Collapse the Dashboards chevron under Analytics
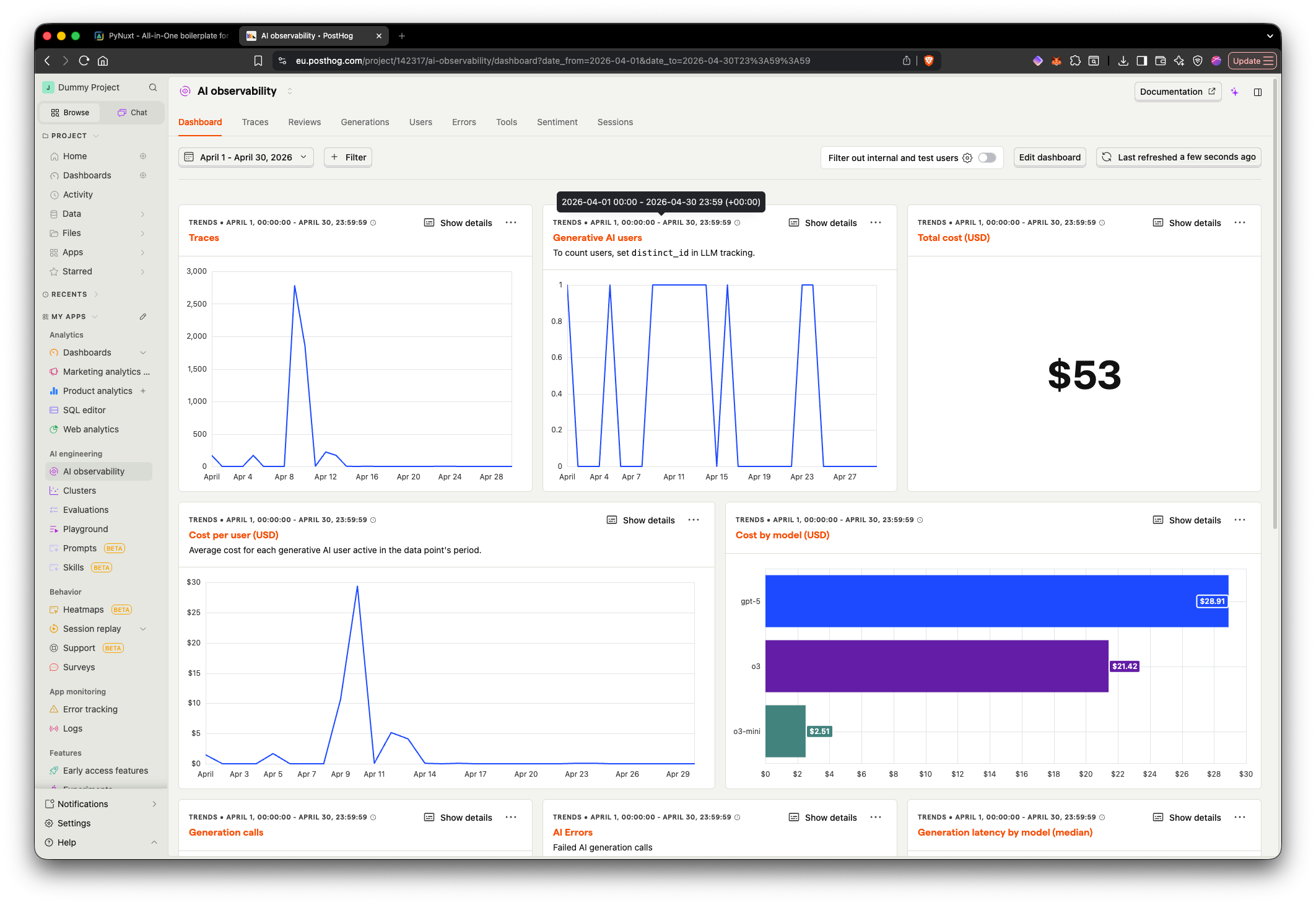1316x905 pixels. tap(143, 352)
